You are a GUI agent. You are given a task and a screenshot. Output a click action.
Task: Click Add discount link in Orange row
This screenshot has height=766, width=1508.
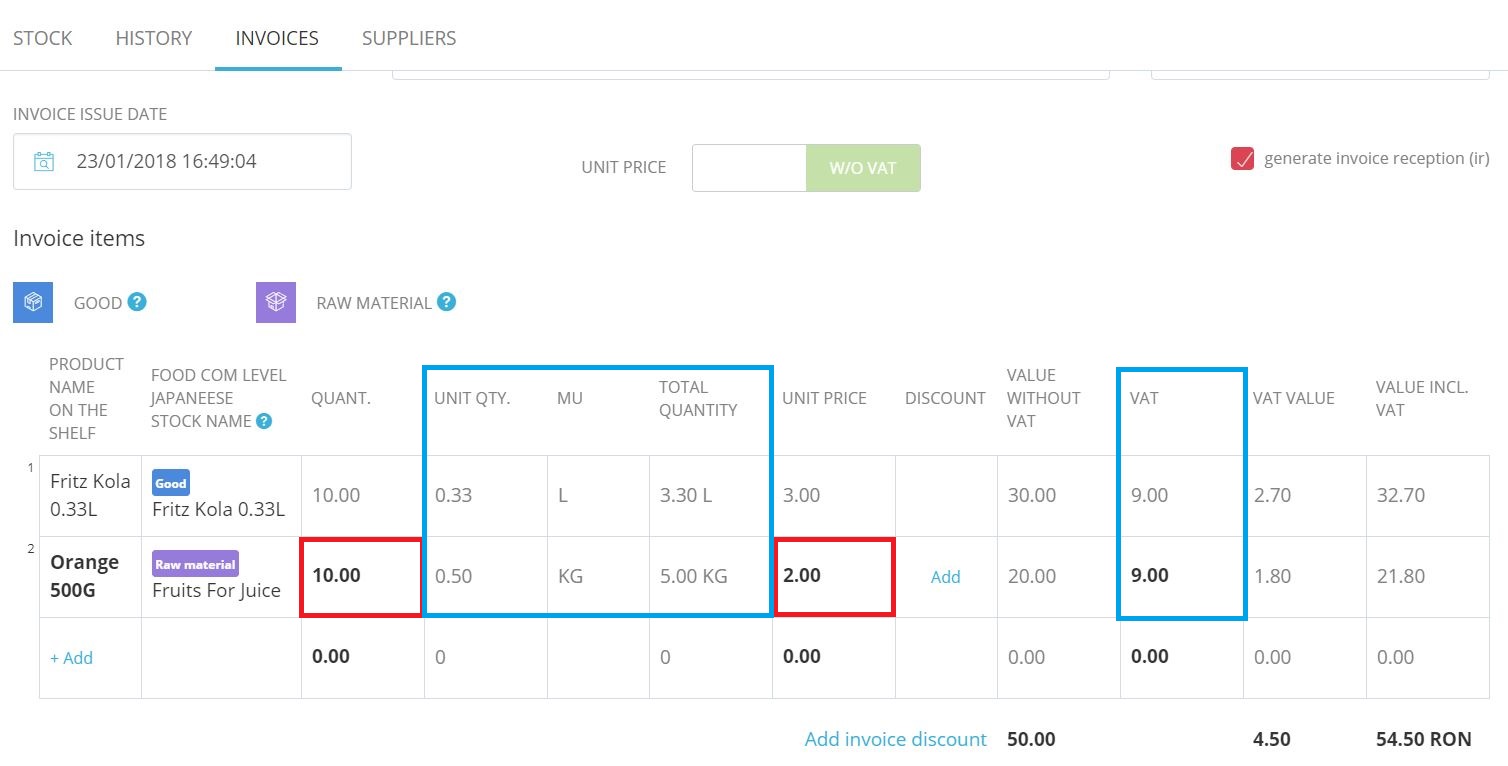[x=945, y=577]
